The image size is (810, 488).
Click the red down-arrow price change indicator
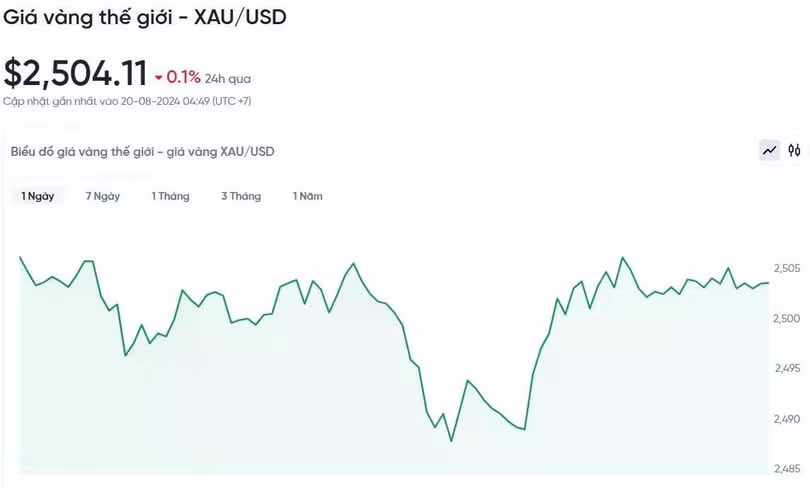tap(158, 77)
